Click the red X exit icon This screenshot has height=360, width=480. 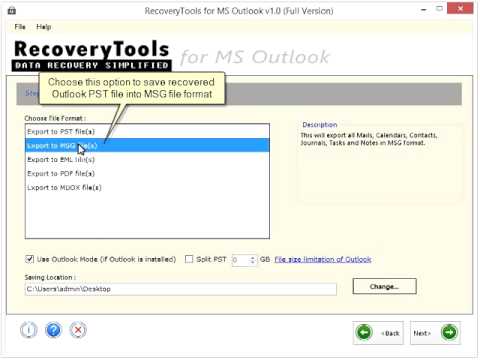(78, 330)
